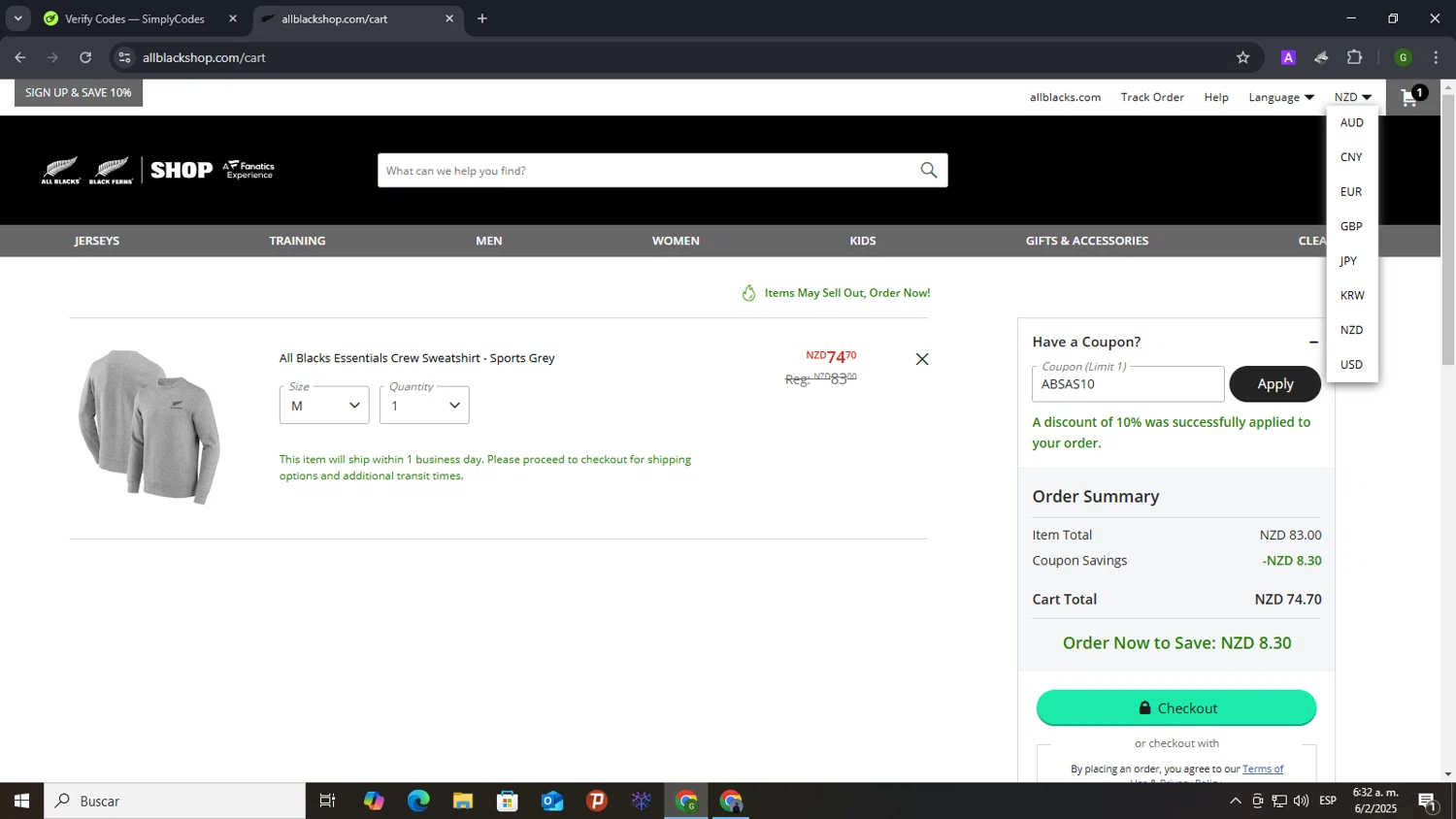The image size is (1456, 819).
Task: Open the Quantity dropdown
Action: (x=424, y=406)
